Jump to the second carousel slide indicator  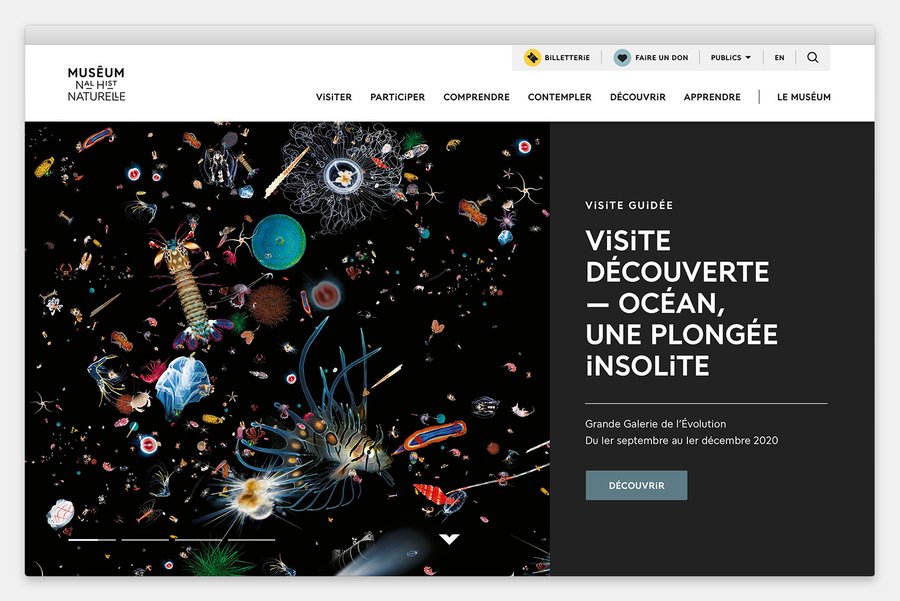(x=146, y=540)
